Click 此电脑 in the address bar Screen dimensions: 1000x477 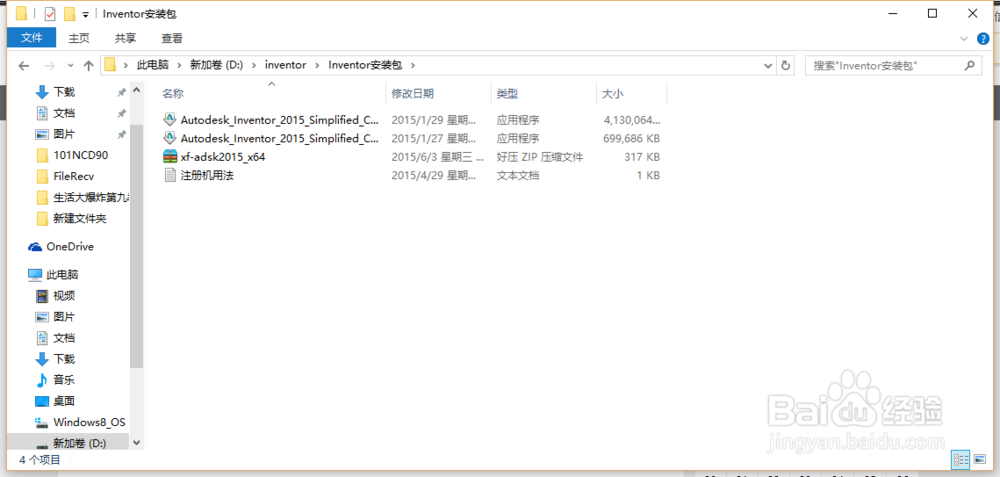point(153,65)
